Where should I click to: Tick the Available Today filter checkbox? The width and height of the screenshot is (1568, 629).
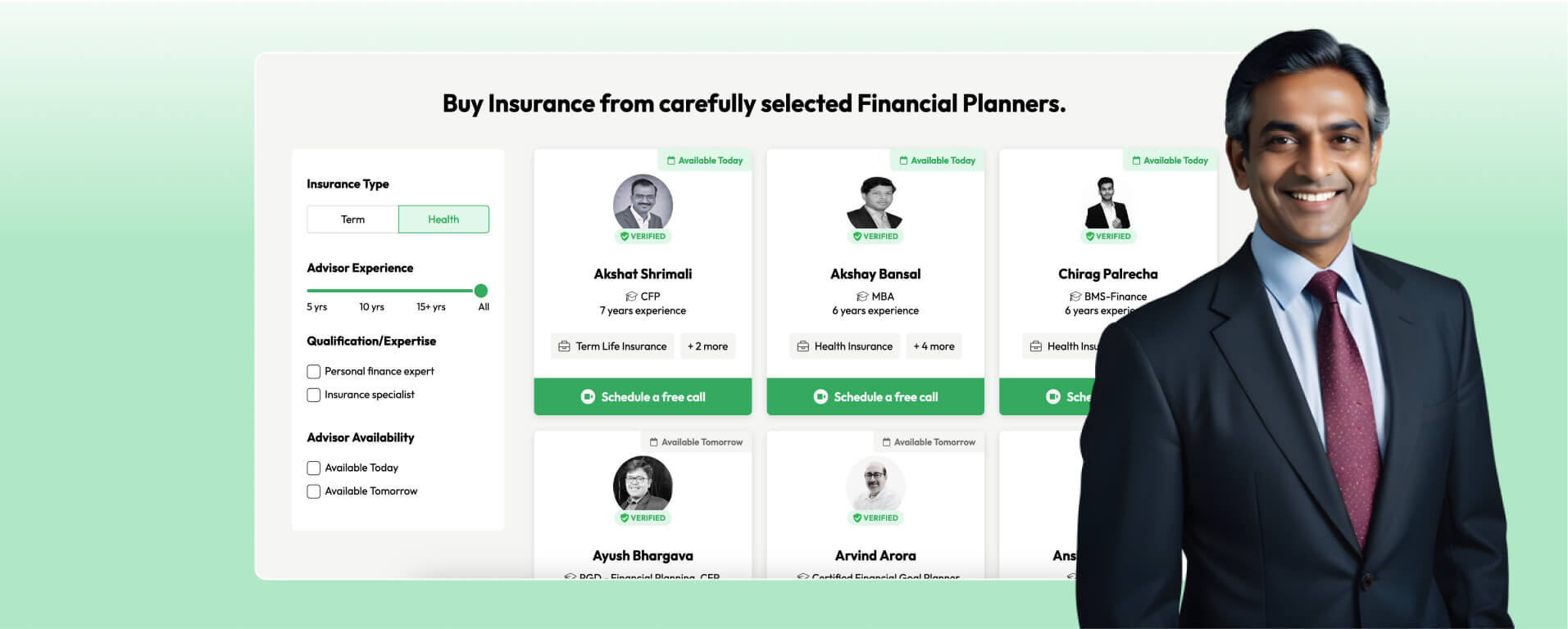click(313, 468)
